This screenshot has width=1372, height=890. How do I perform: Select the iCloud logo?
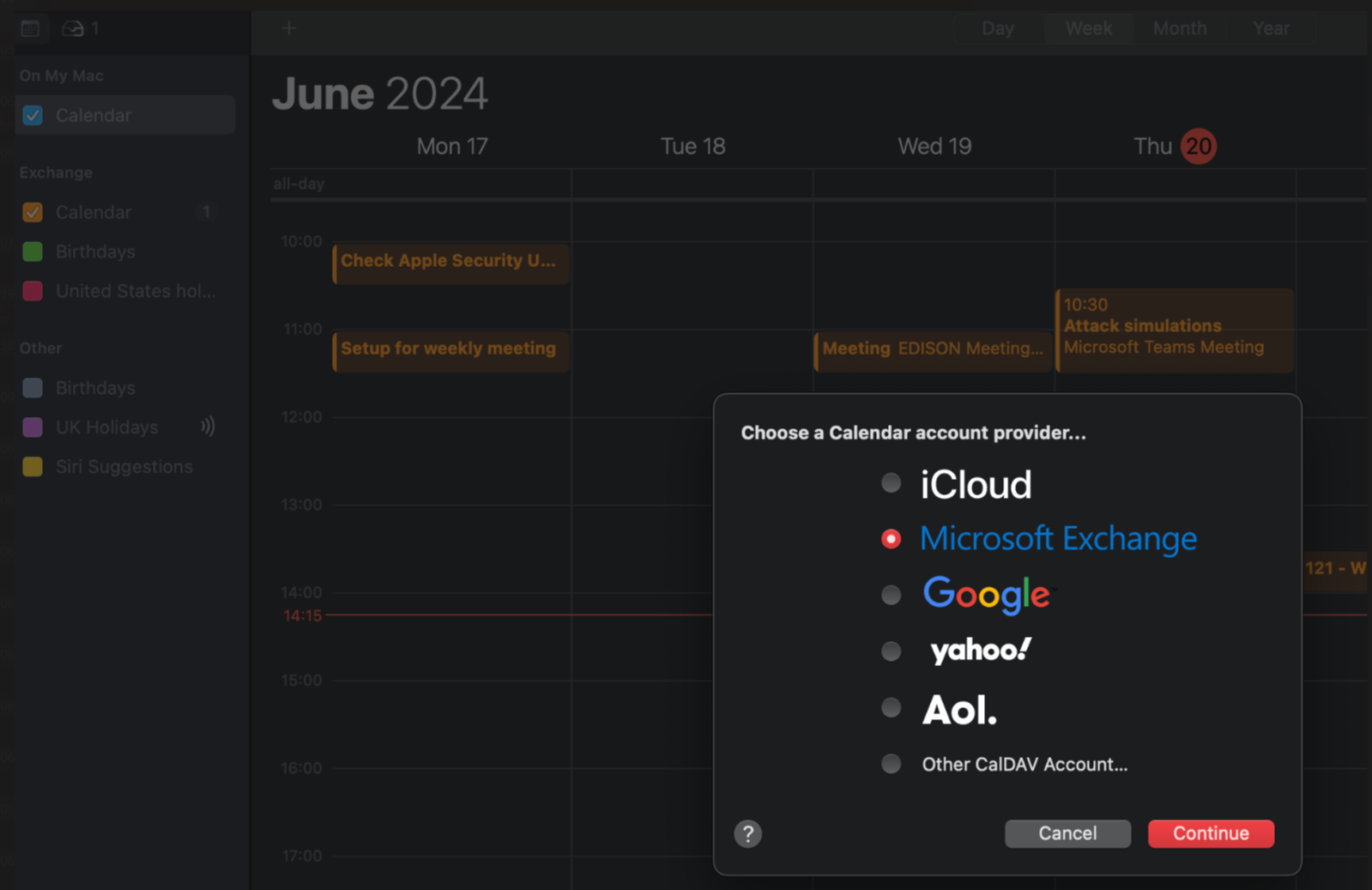pos(976,485)
